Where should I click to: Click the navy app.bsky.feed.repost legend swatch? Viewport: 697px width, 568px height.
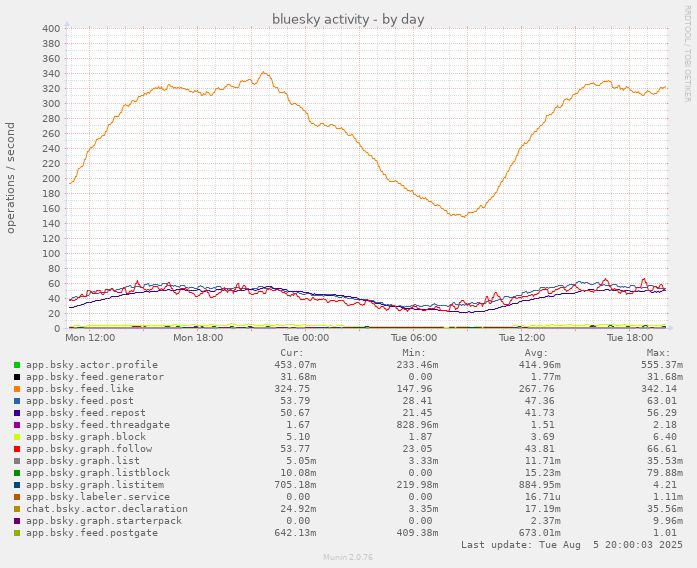[x=17, y=413]
